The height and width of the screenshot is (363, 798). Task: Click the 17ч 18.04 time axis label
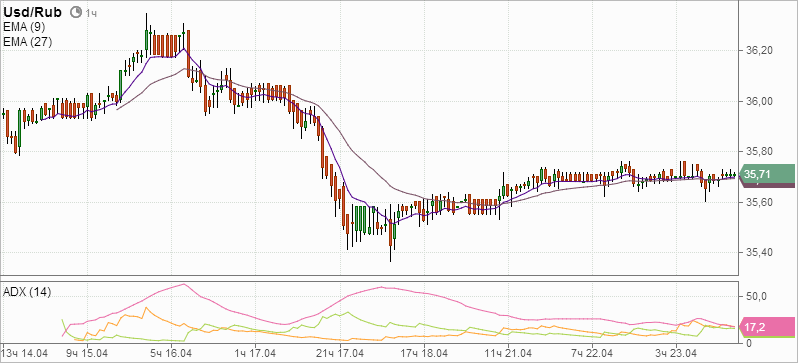[425, 353]
